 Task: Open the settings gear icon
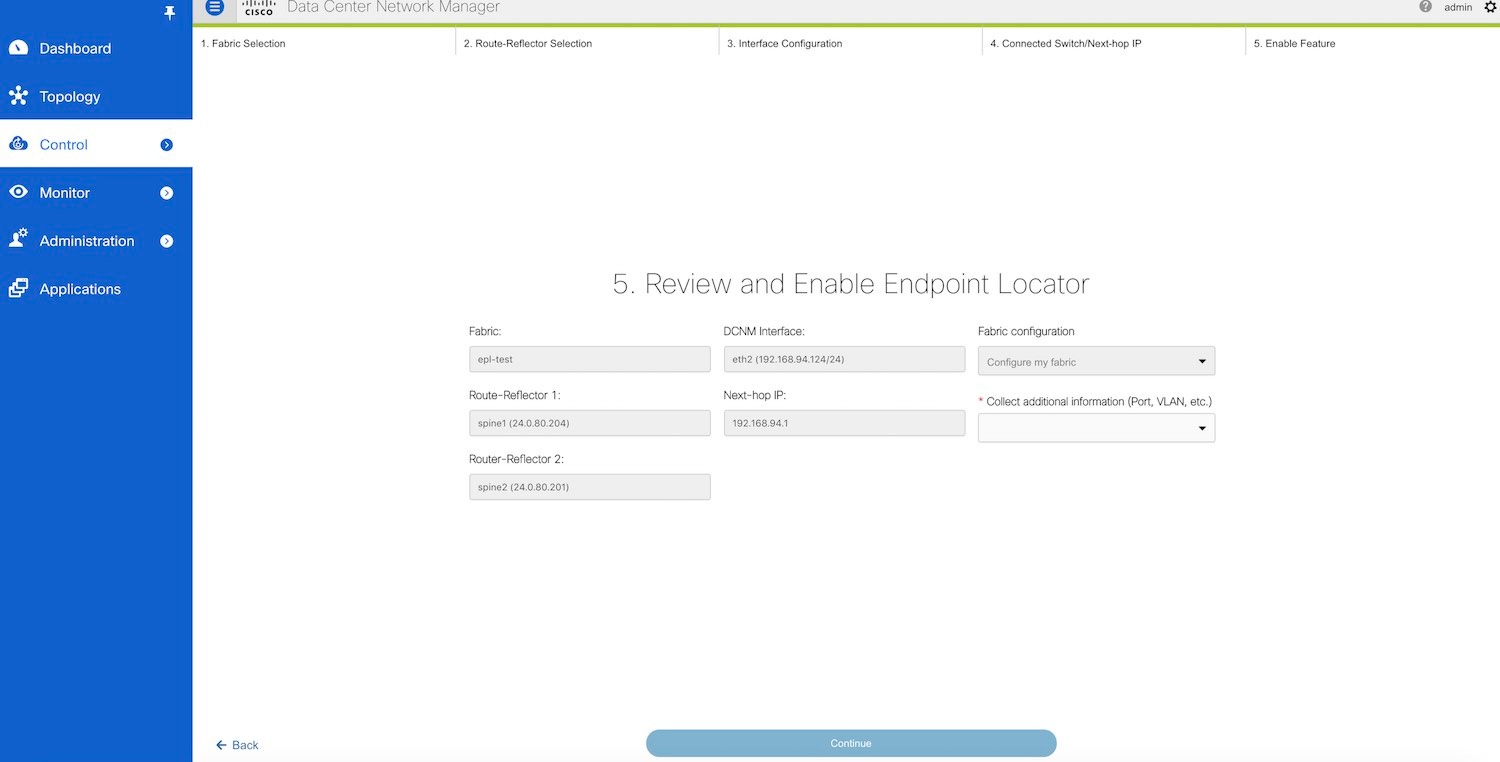point(1489,7)
